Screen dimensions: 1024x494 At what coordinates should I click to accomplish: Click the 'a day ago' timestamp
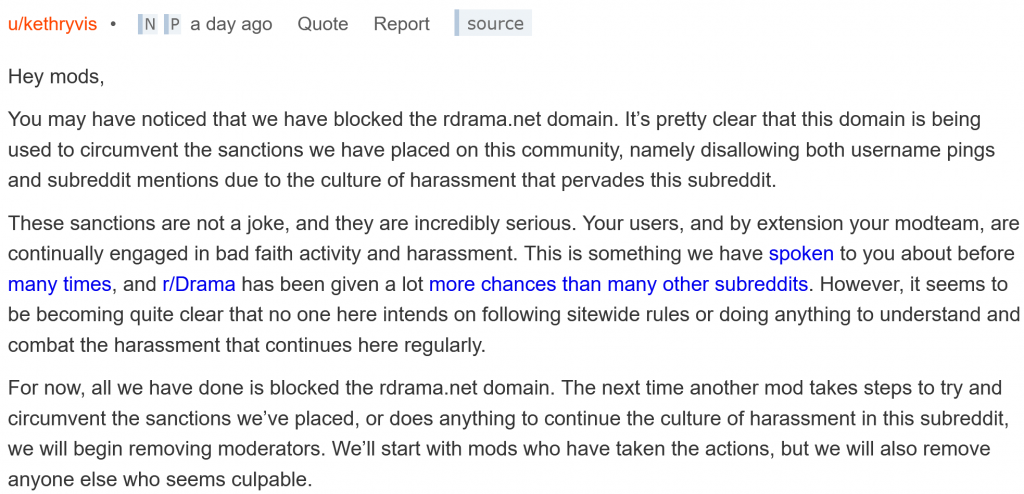[x=231, y=24]
